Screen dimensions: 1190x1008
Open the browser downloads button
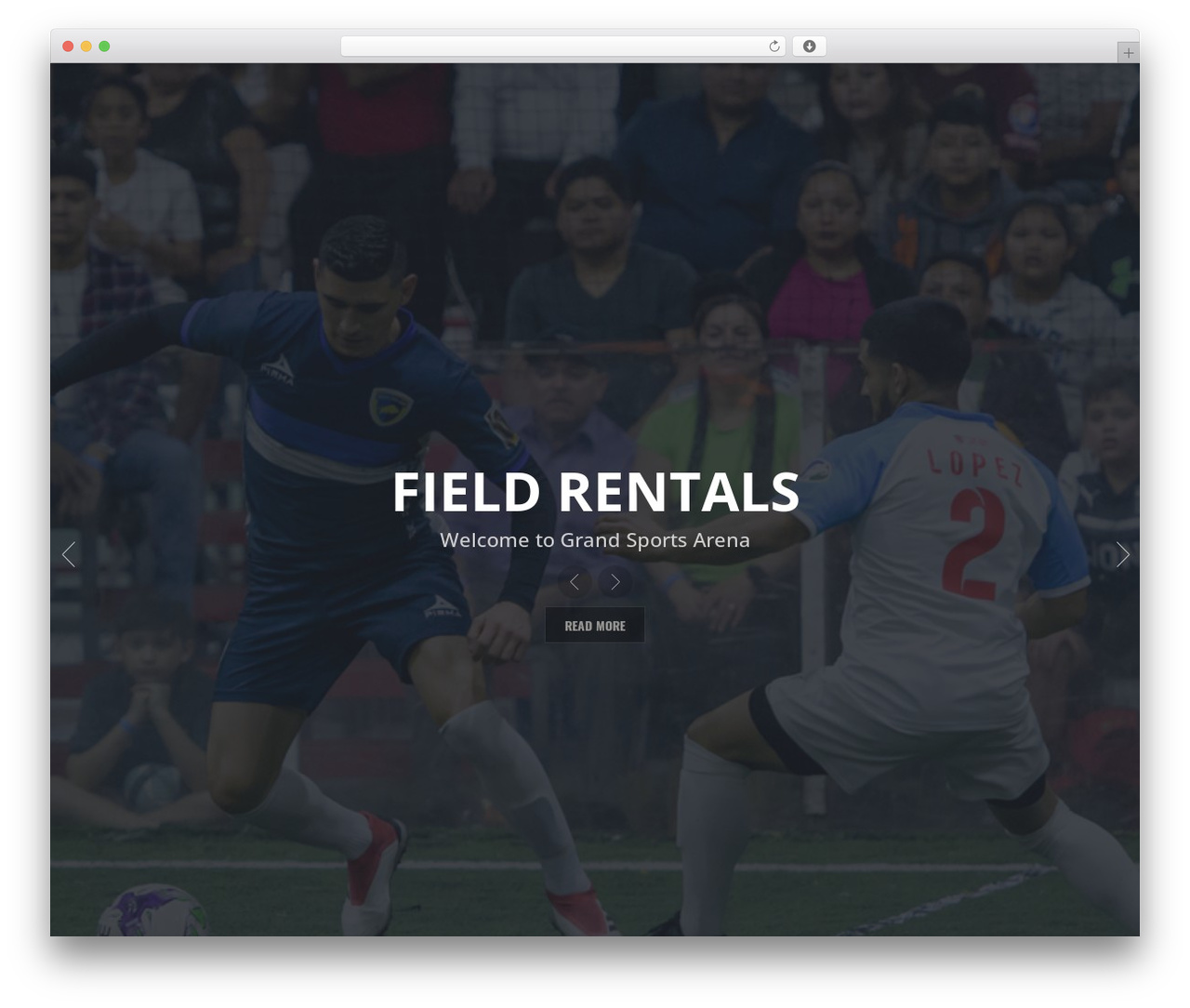point(809,46)
